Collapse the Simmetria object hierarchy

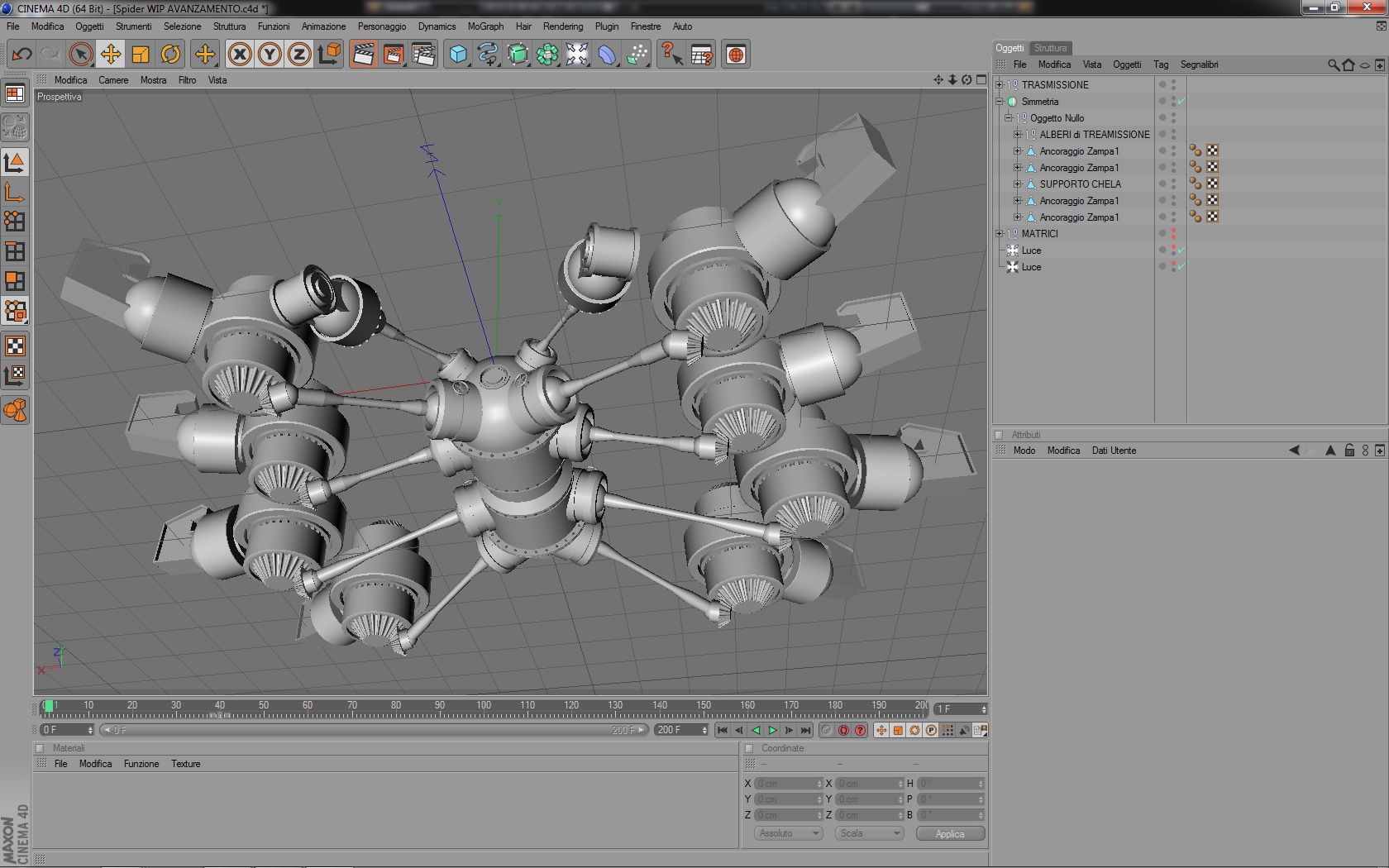(1000, 102)
